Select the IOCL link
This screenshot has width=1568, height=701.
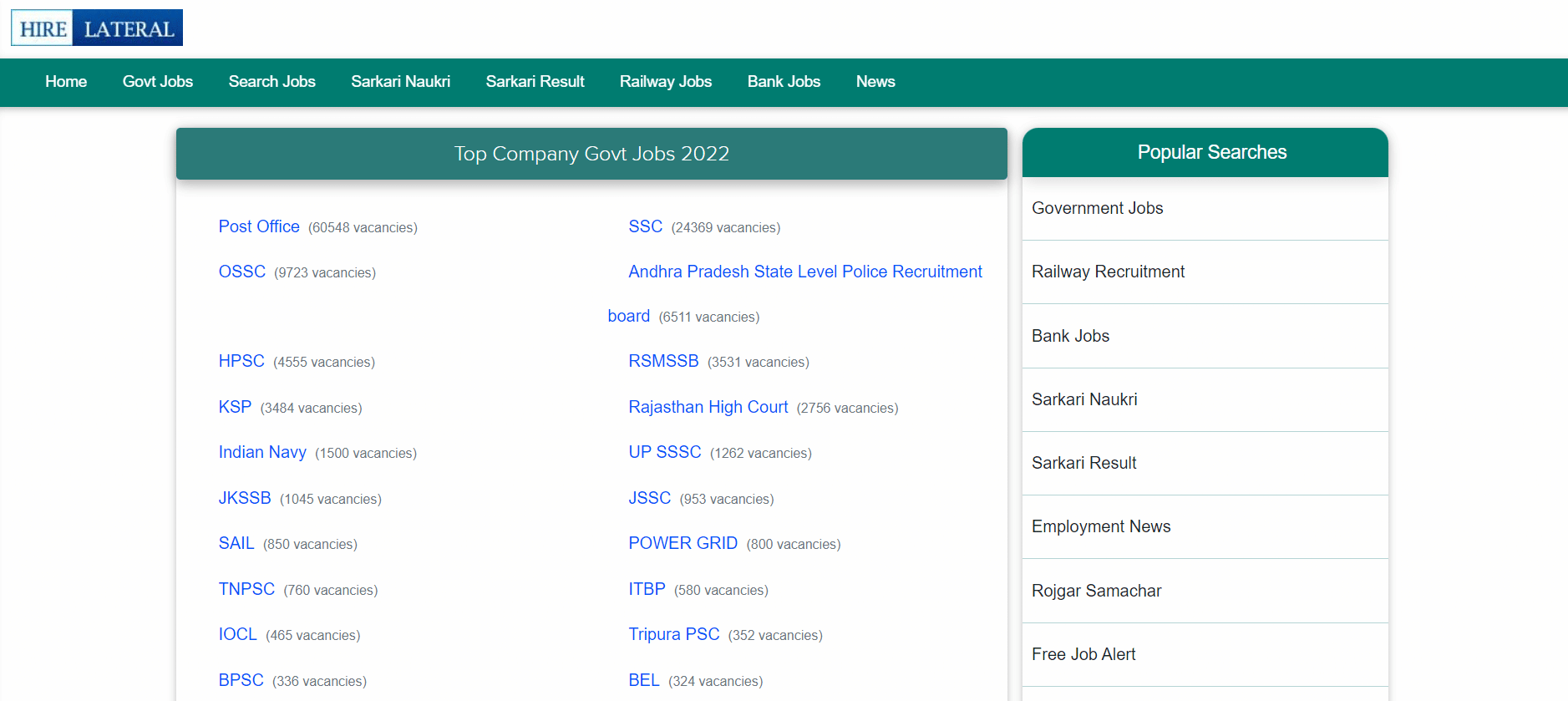tap(238, 634)
